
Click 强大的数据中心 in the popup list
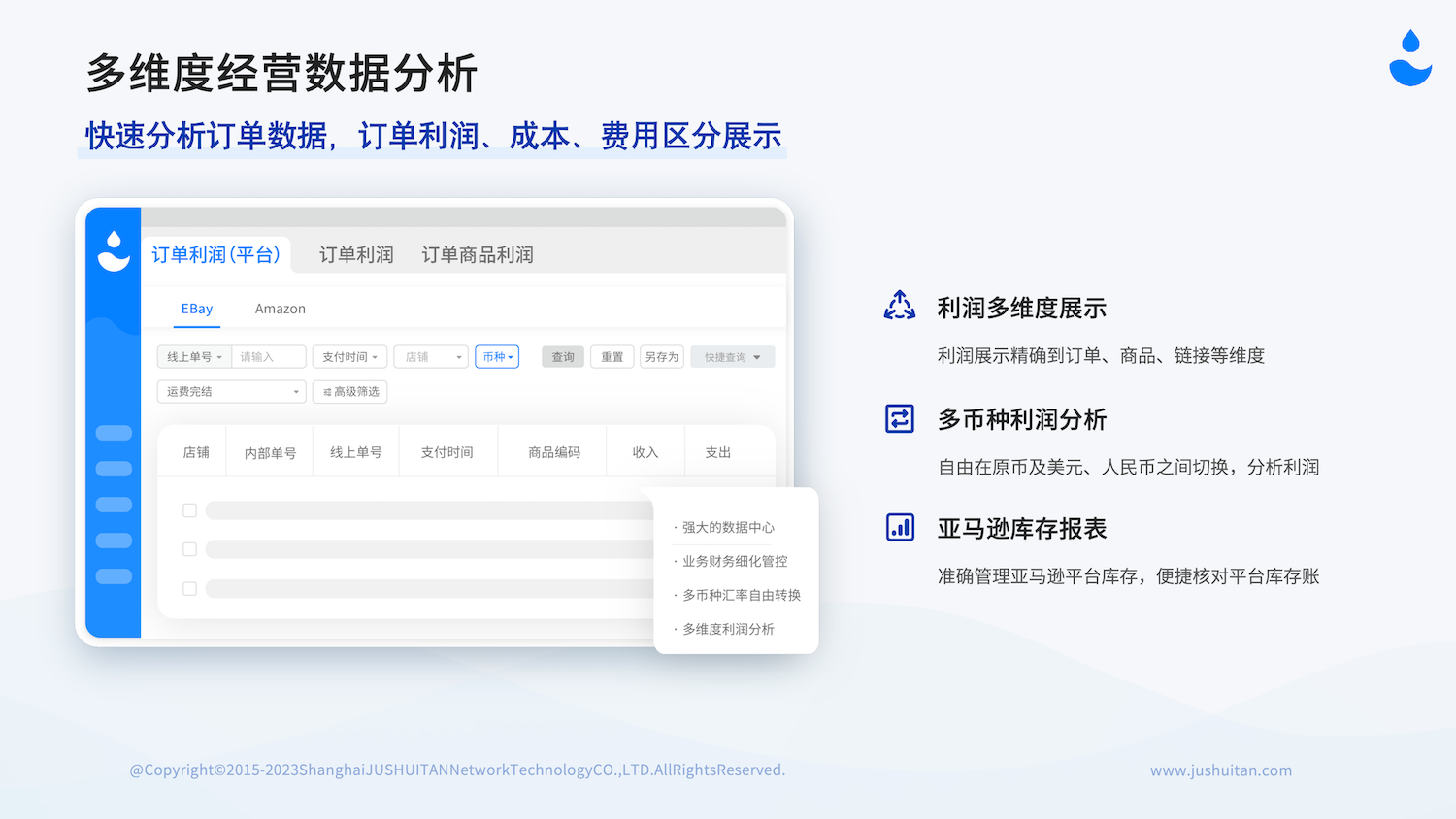click(728, 528)
